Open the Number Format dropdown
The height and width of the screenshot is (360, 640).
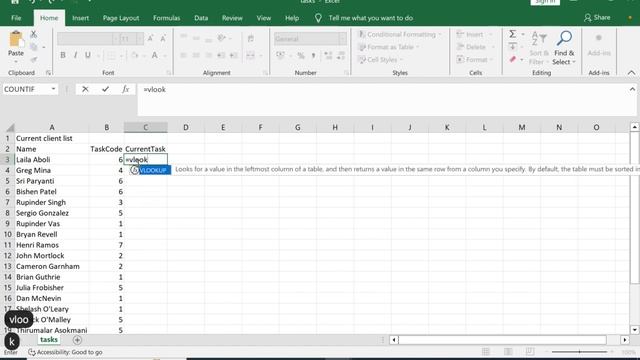[x=342, y=39]
